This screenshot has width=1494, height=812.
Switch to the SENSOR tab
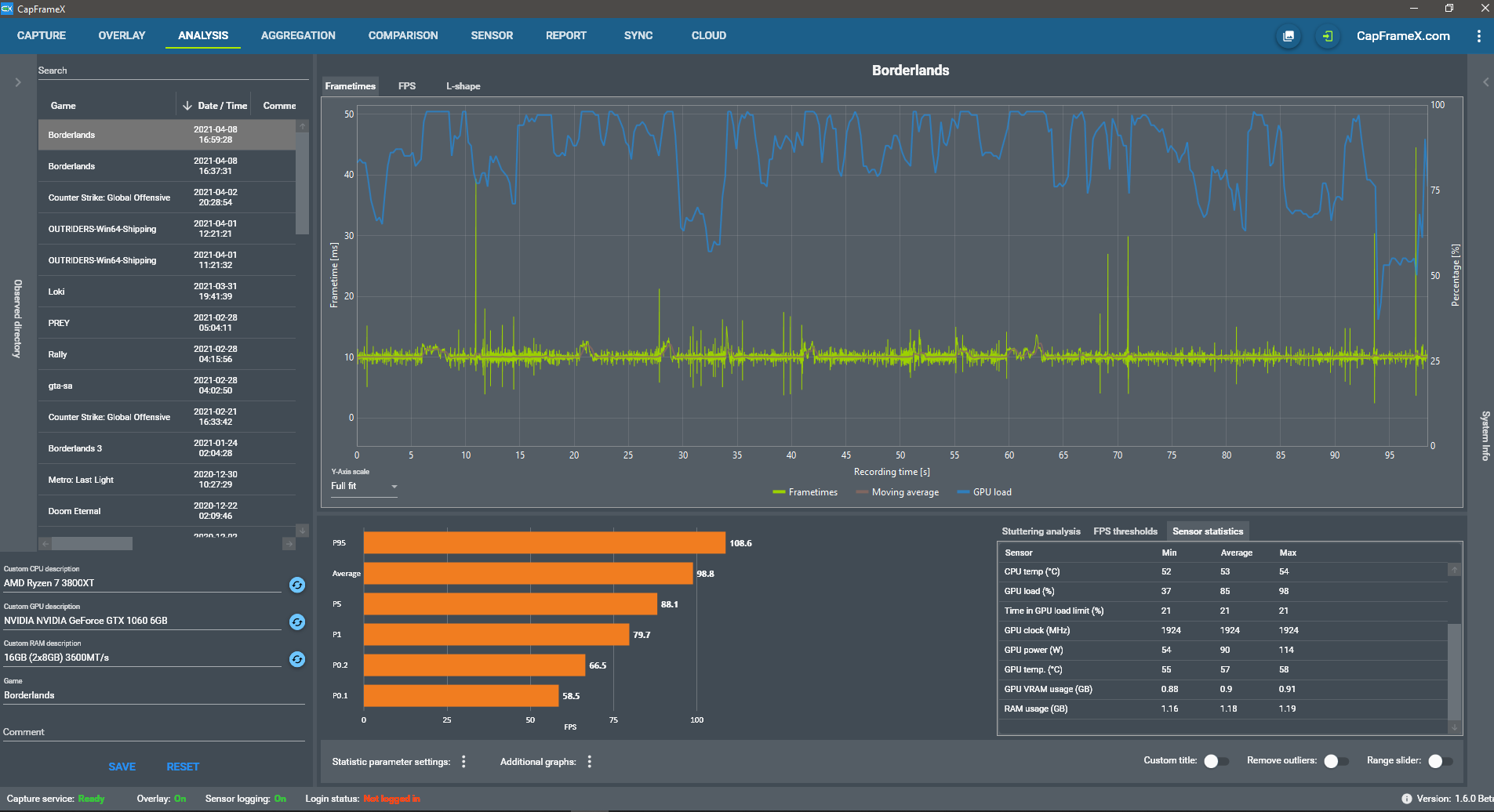492,36
